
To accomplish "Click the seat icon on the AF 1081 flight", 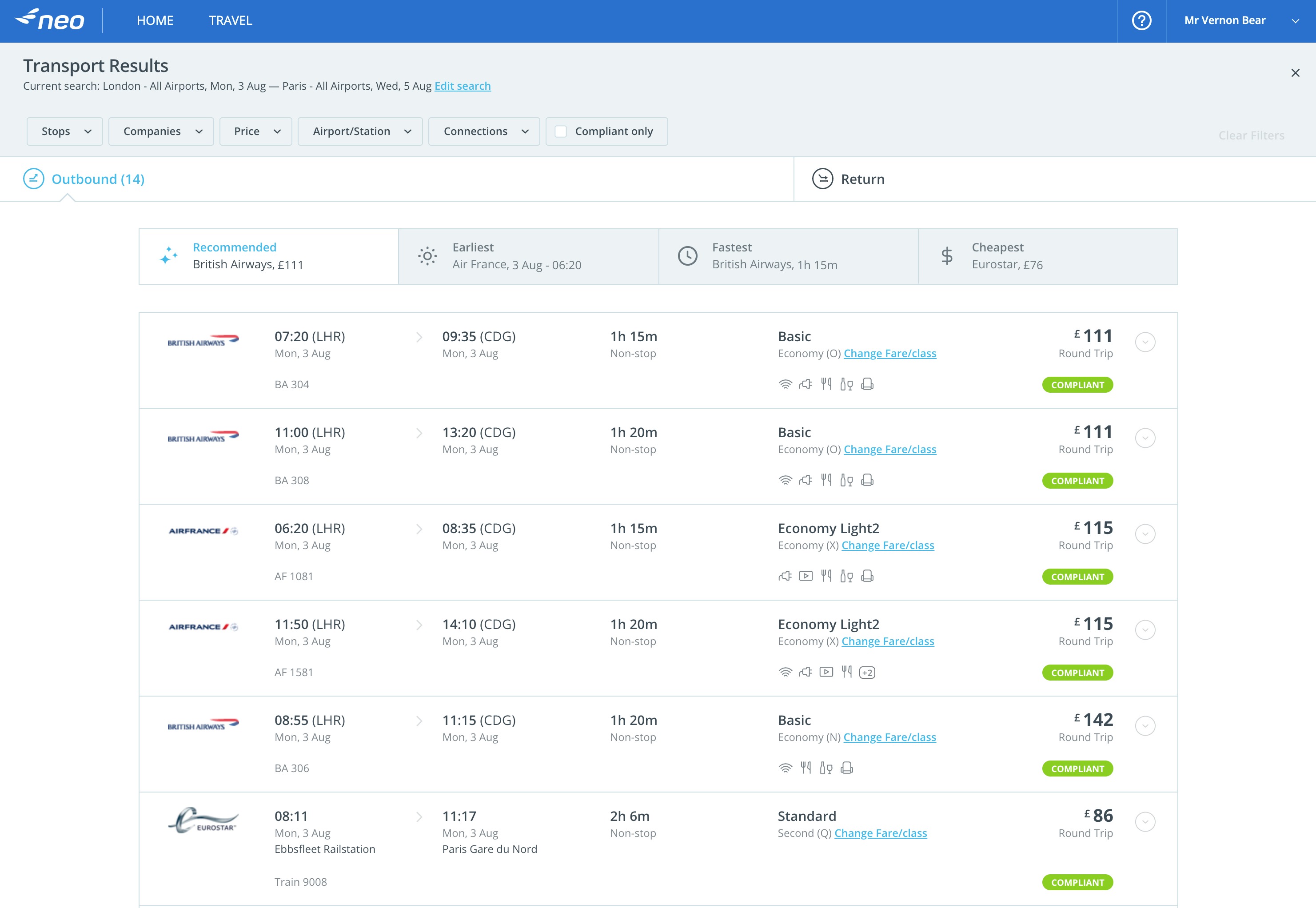I will click(868, 576).
